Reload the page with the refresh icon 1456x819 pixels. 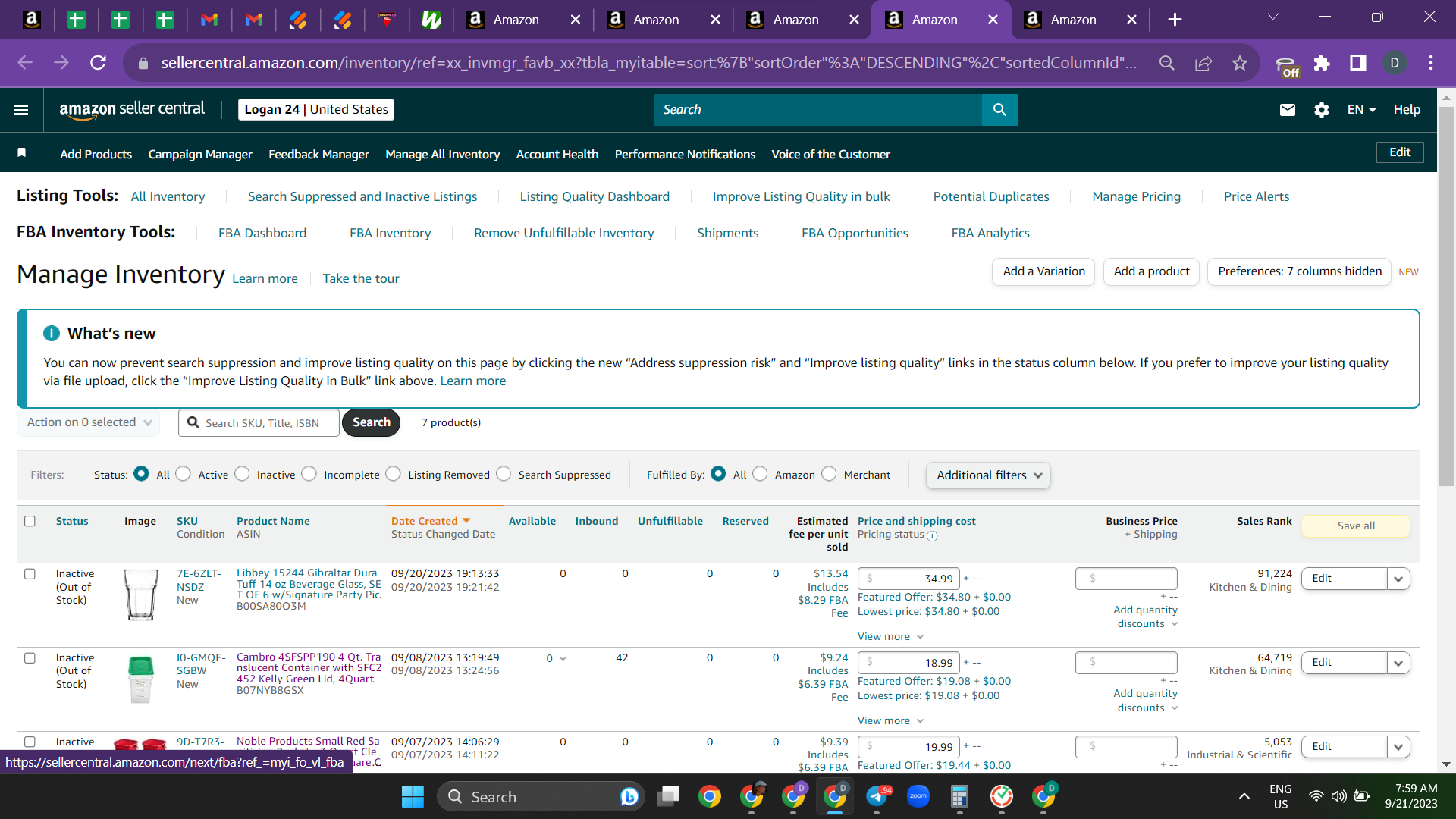[98, 63]
